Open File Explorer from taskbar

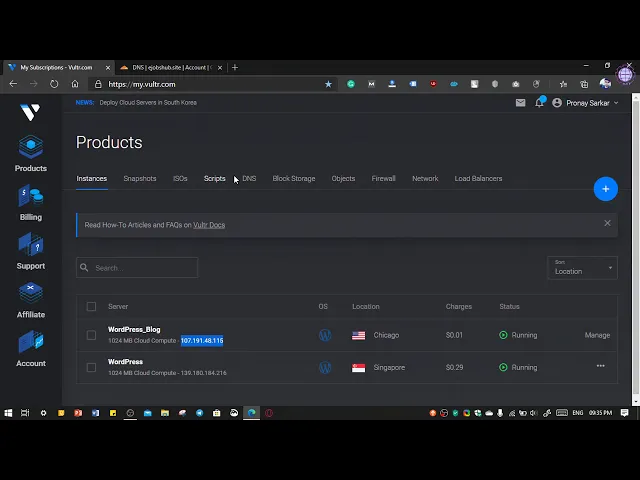click(165, 413)
